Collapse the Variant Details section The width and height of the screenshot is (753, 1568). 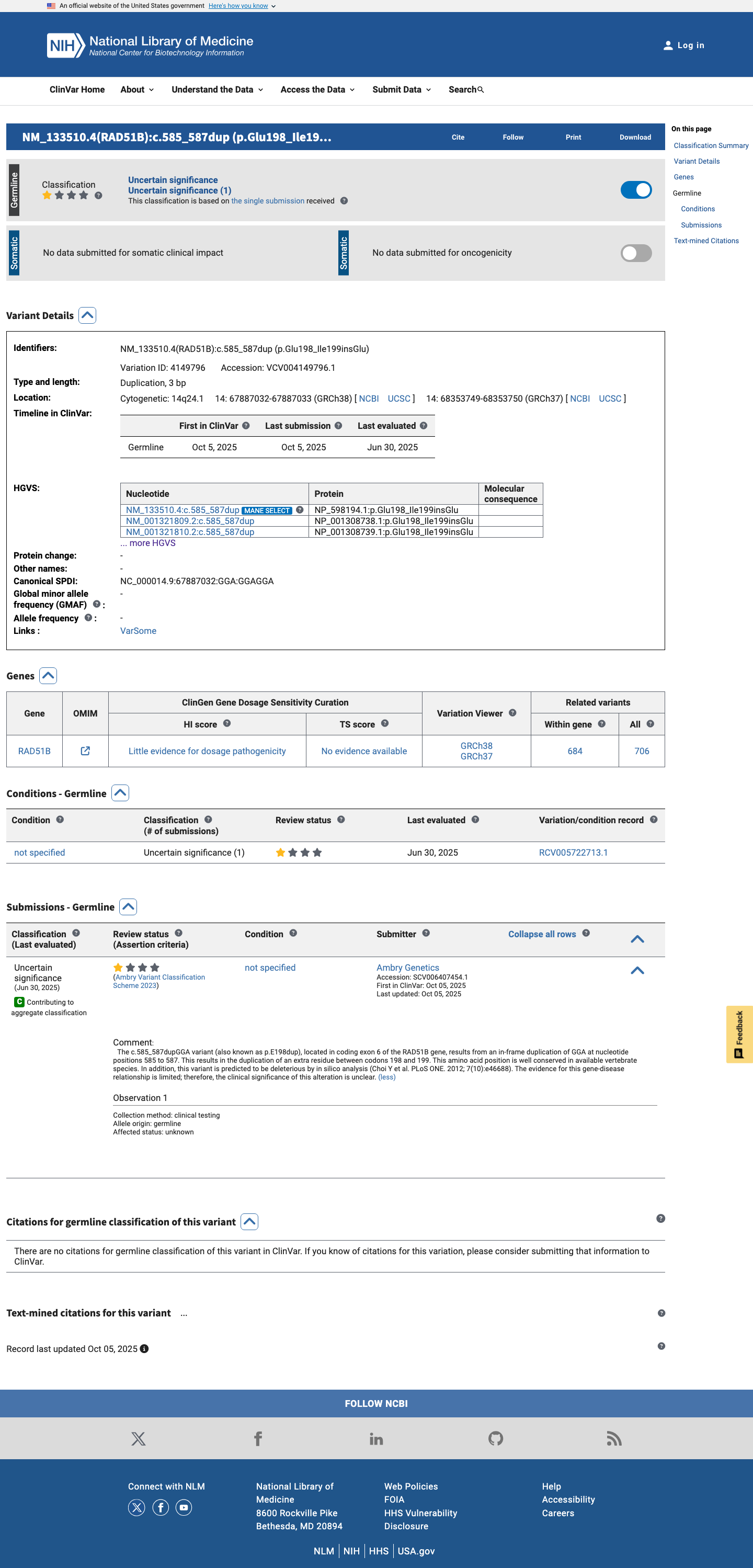[x=88, y=315]
